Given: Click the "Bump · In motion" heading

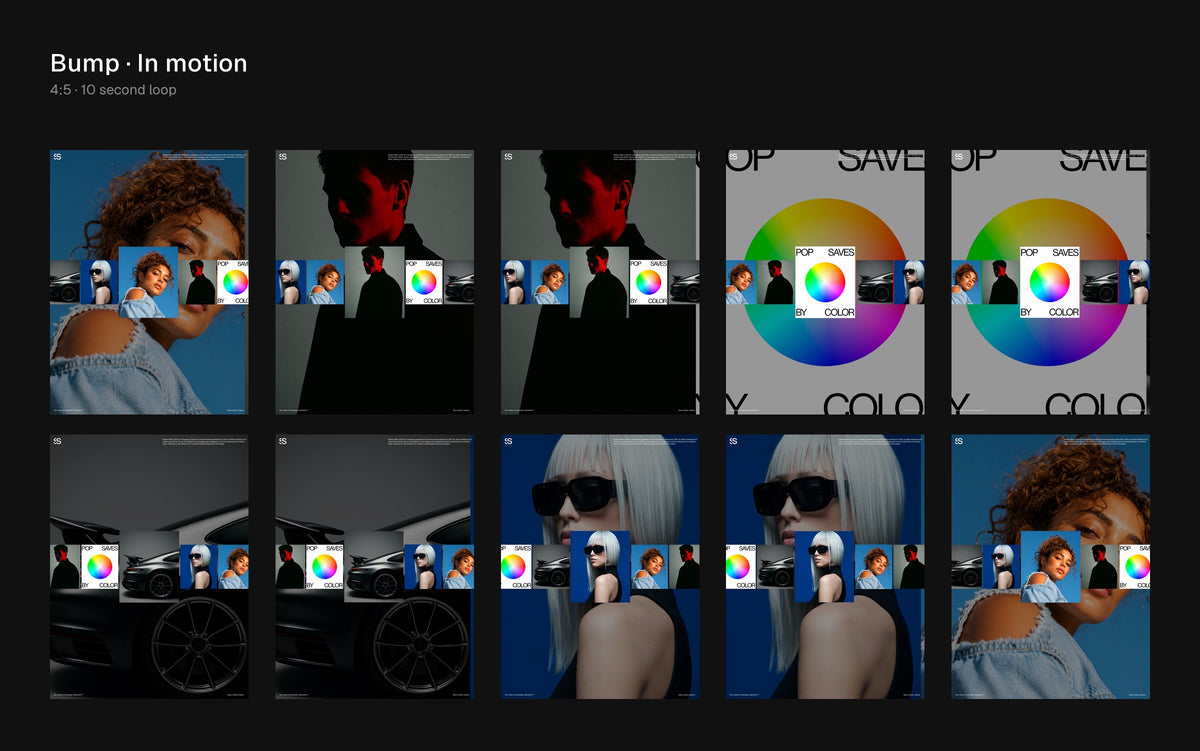Looking at the screenshot, I should (148, 63).
